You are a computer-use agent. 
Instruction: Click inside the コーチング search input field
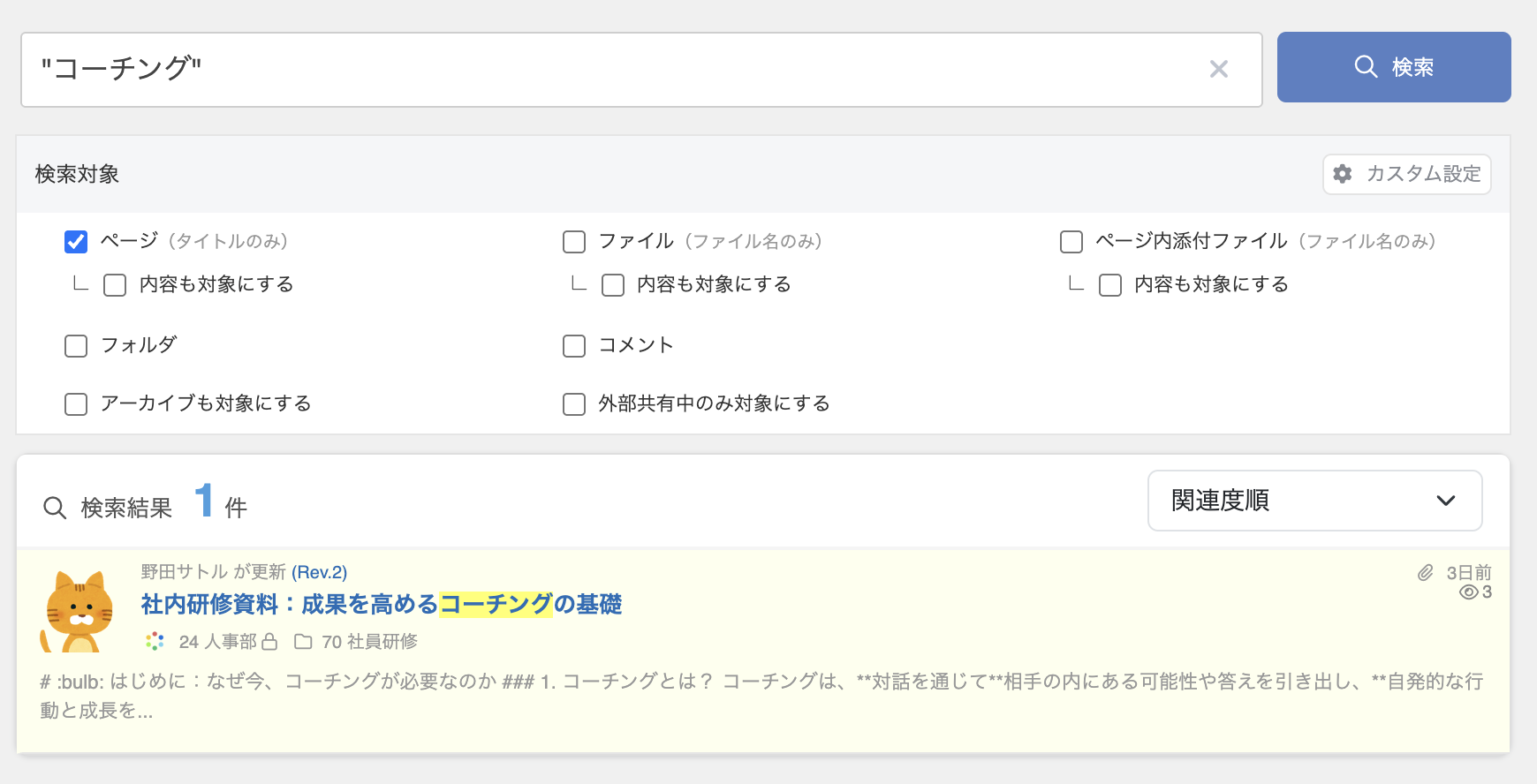point(609,69)
